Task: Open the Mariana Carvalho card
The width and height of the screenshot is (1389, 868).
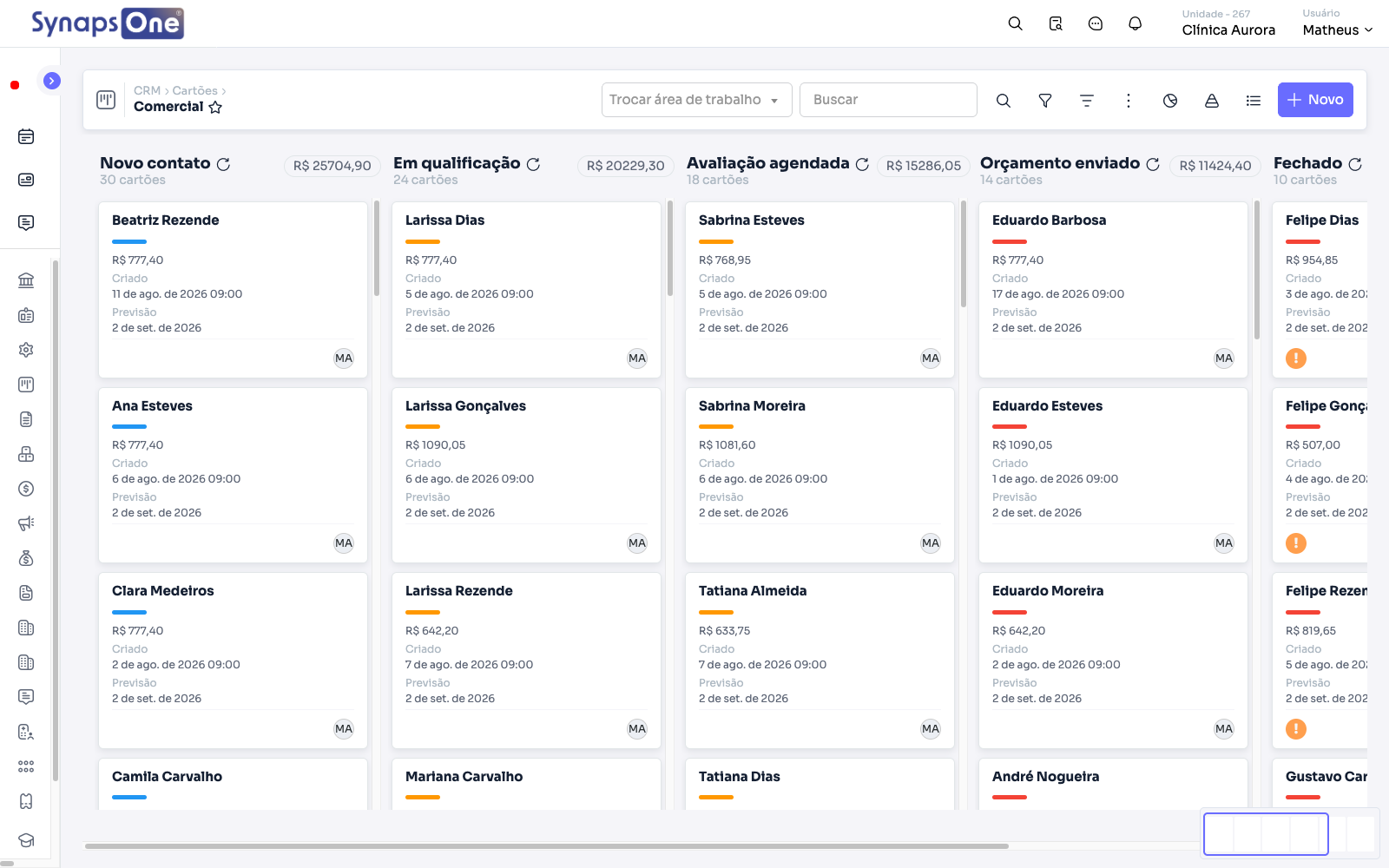Action: pyautogui.click(x=526, y=785)
